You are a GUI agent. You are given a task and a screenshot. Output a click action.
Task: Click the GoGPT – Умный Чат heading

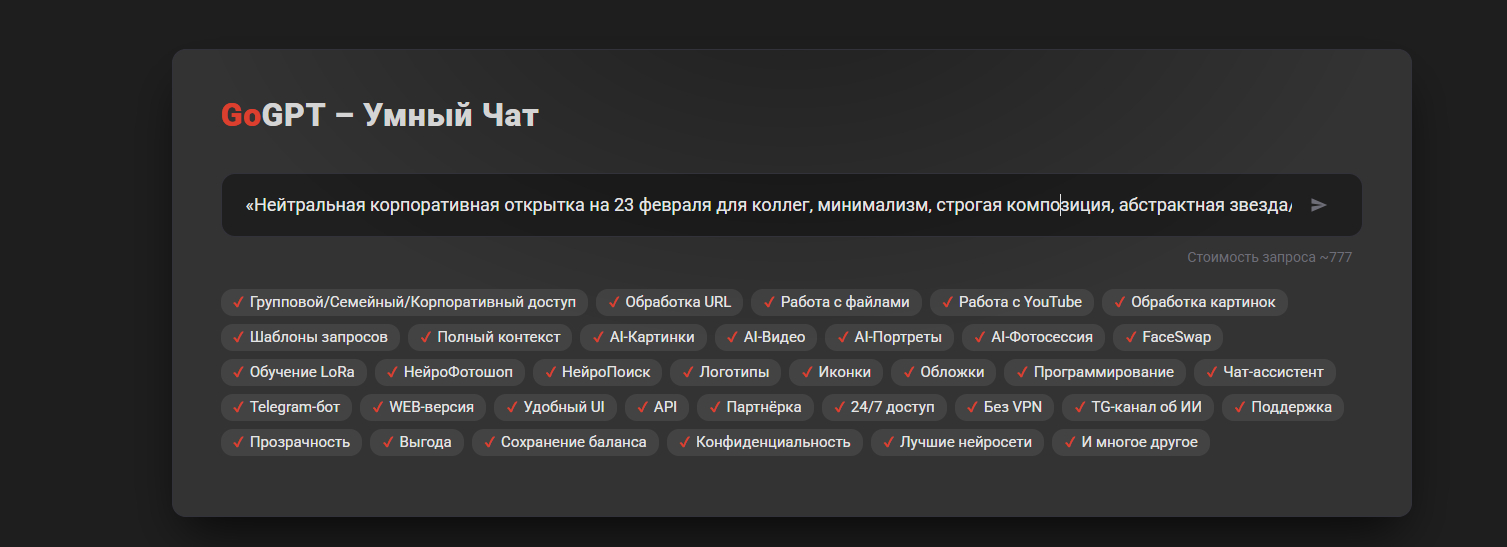click(379, 116)
